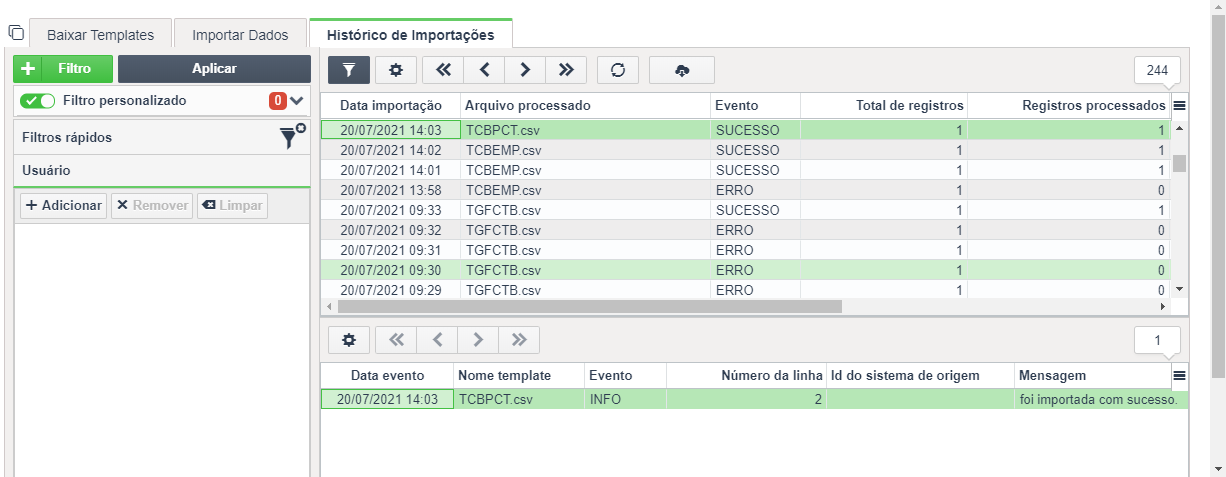The height and width of the screenshot is (477, 1226).
Task: Select the 20/07/2021 09:32 import row
Action: pyautogui.click(x=745, y=230)
